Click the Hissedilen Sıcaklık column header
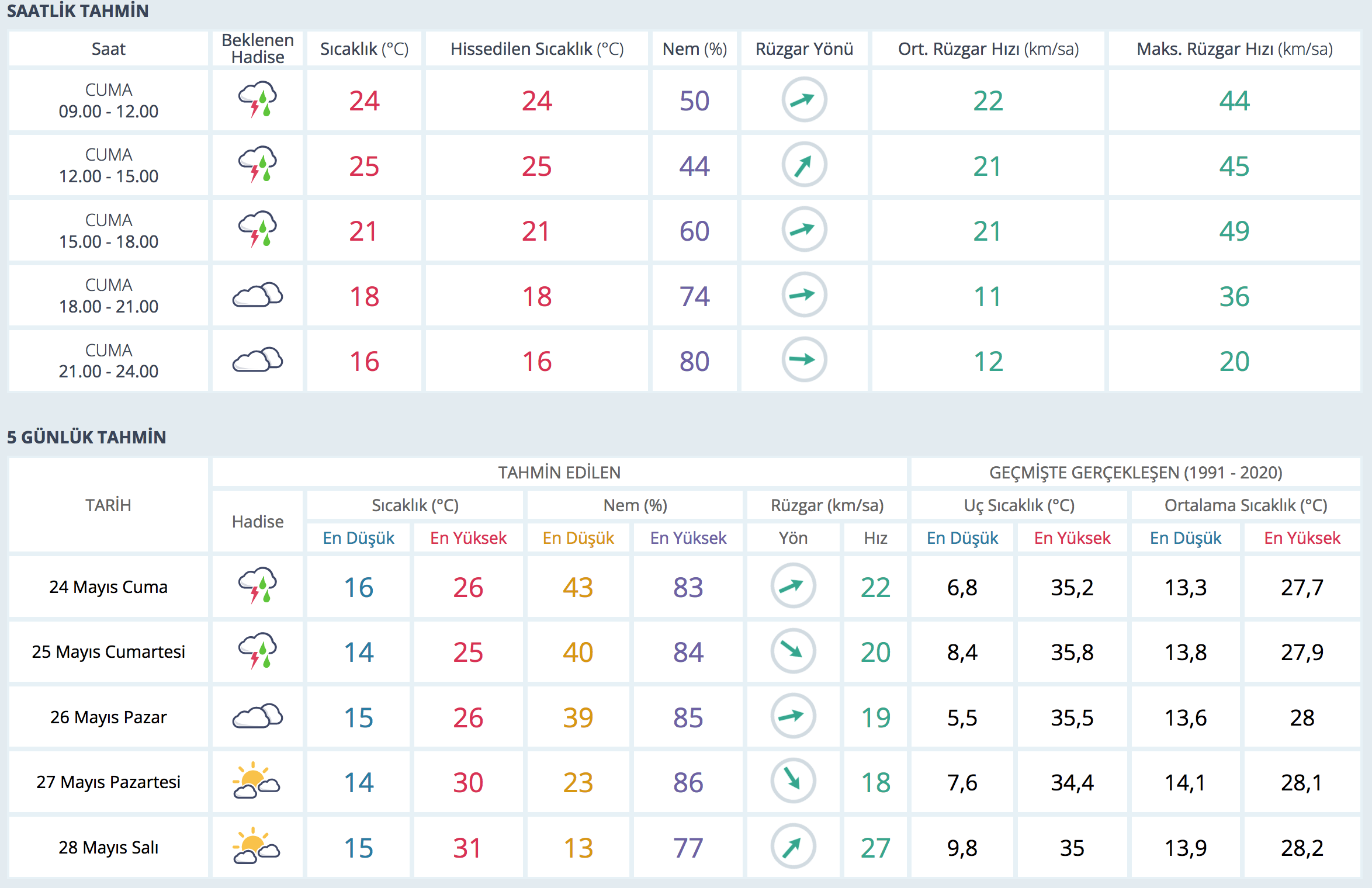This screenshot has width=1372, height=888. coord(536,49)
